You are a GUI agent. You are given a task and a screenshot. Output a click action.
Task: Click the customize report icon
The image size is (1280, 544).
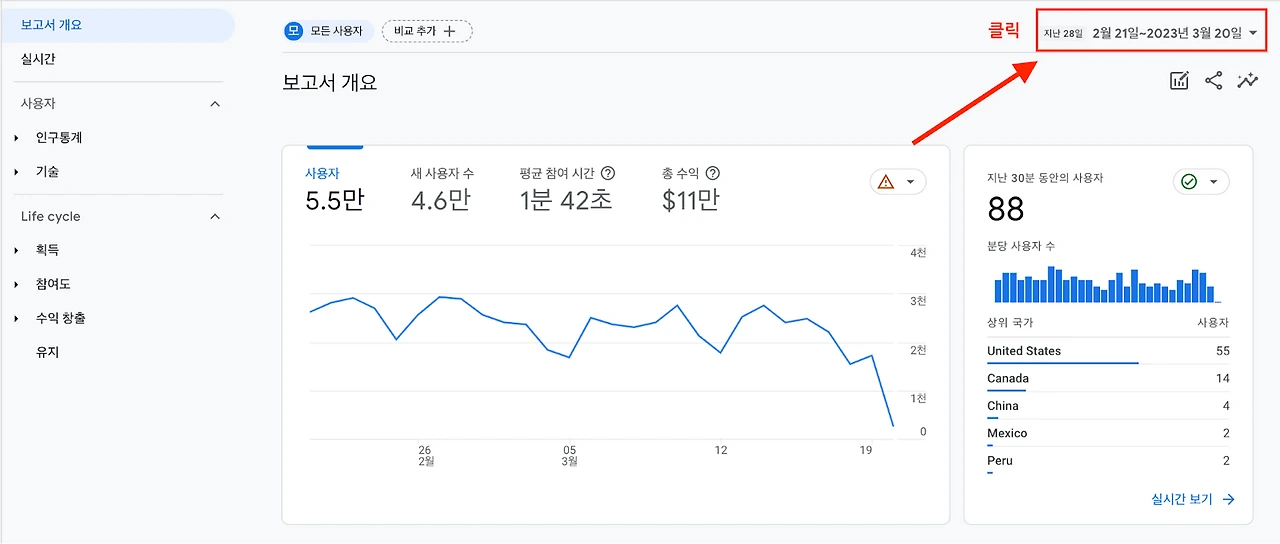(x=1179, y=81)
